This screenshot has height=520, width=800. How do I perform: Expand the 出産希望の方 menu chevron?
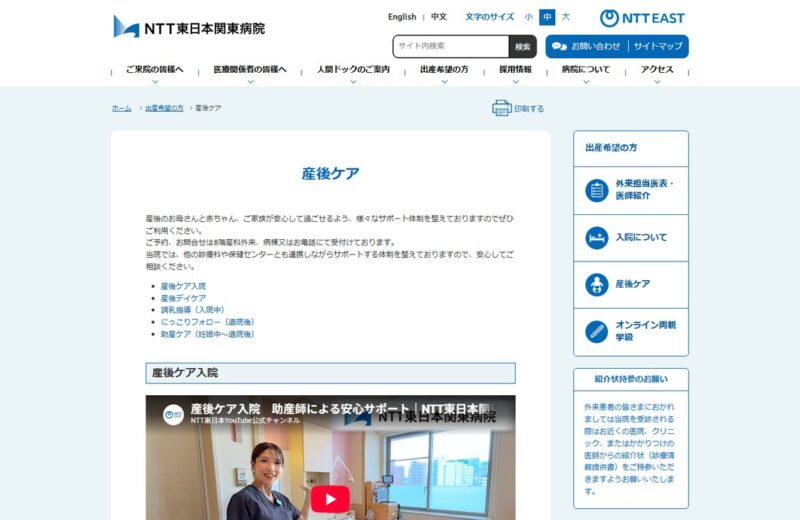[x=444, y=82]
